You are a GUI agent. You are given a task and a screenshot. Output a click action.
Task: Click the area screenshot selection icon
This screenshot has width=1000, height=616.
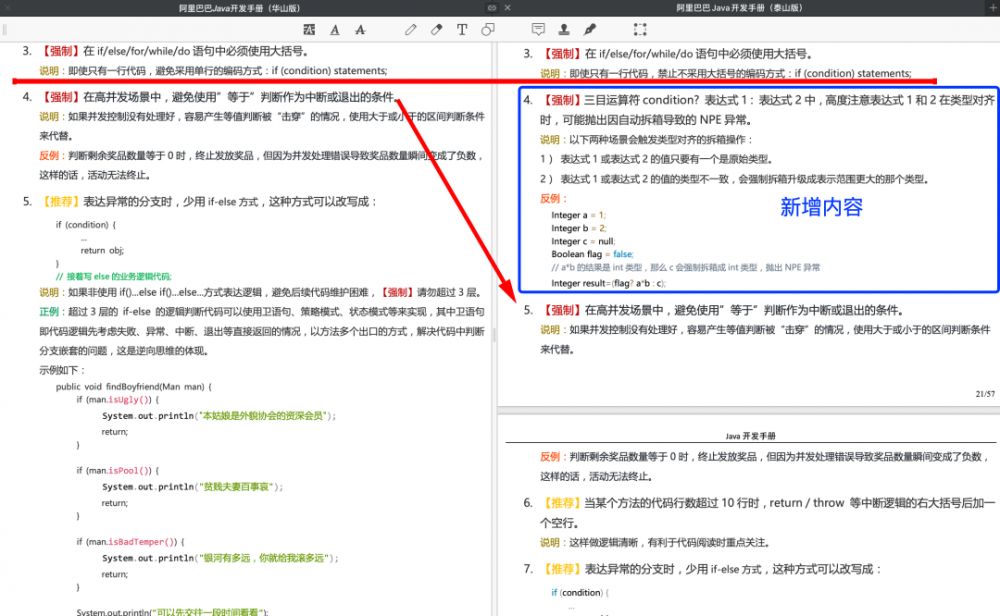pyautogui.click(x=639, y=30)
